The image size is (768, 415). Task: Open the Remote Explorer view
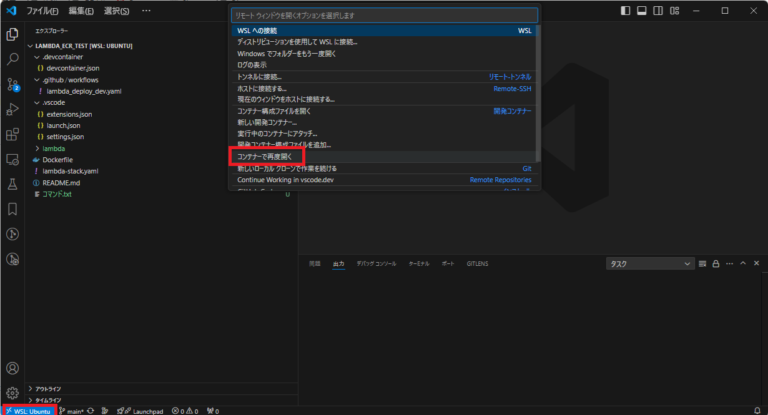coord(12,160)
